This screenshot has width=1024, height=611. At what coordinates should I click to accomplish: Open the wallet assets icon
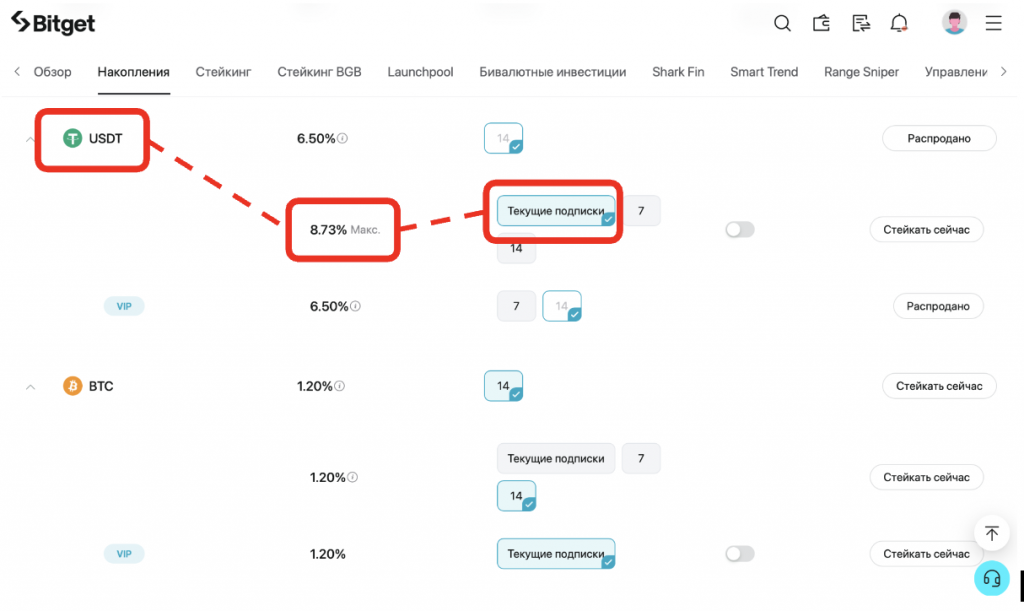click(x=821, y=23)
